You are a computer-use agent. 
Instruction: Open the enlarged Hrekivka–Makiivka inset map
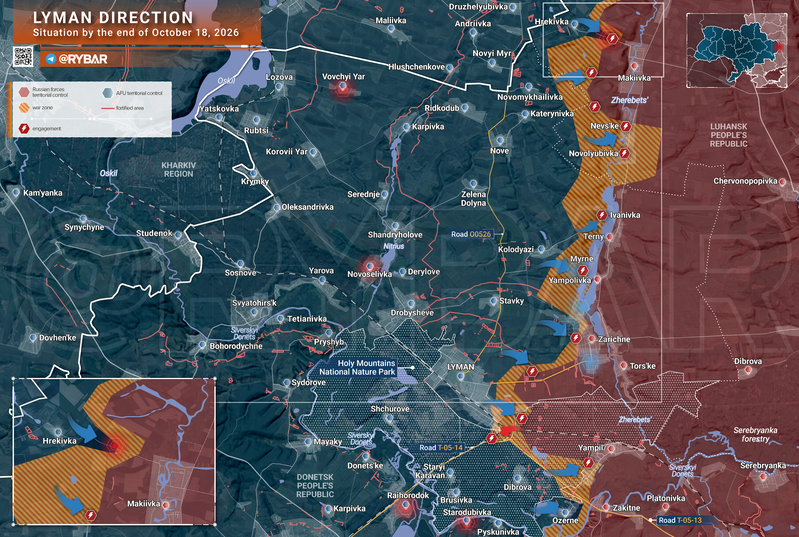pos(114,451)
